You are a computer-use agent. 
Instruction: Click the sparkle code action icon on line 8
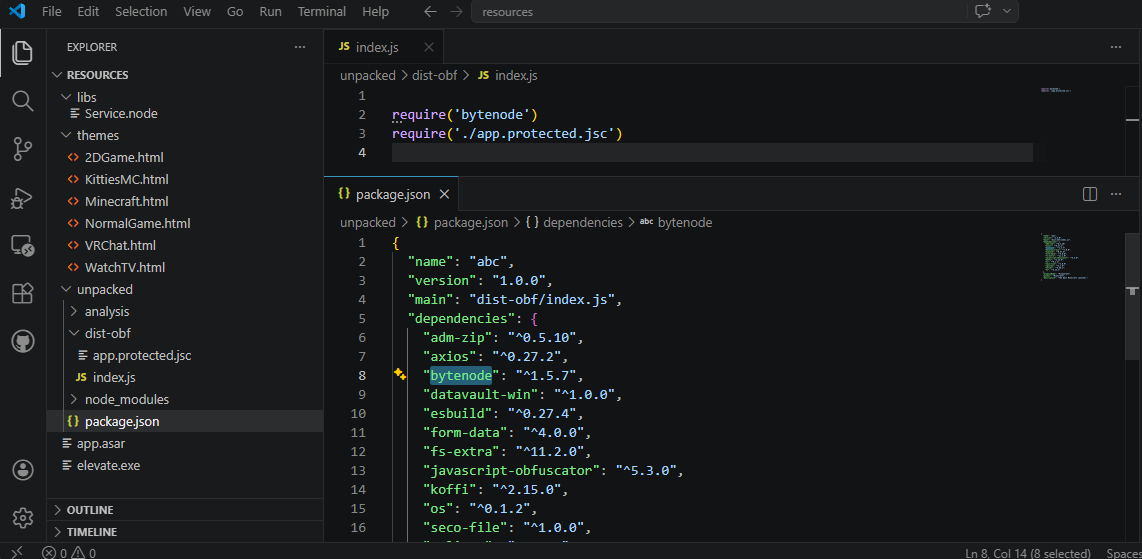[399, 374]
